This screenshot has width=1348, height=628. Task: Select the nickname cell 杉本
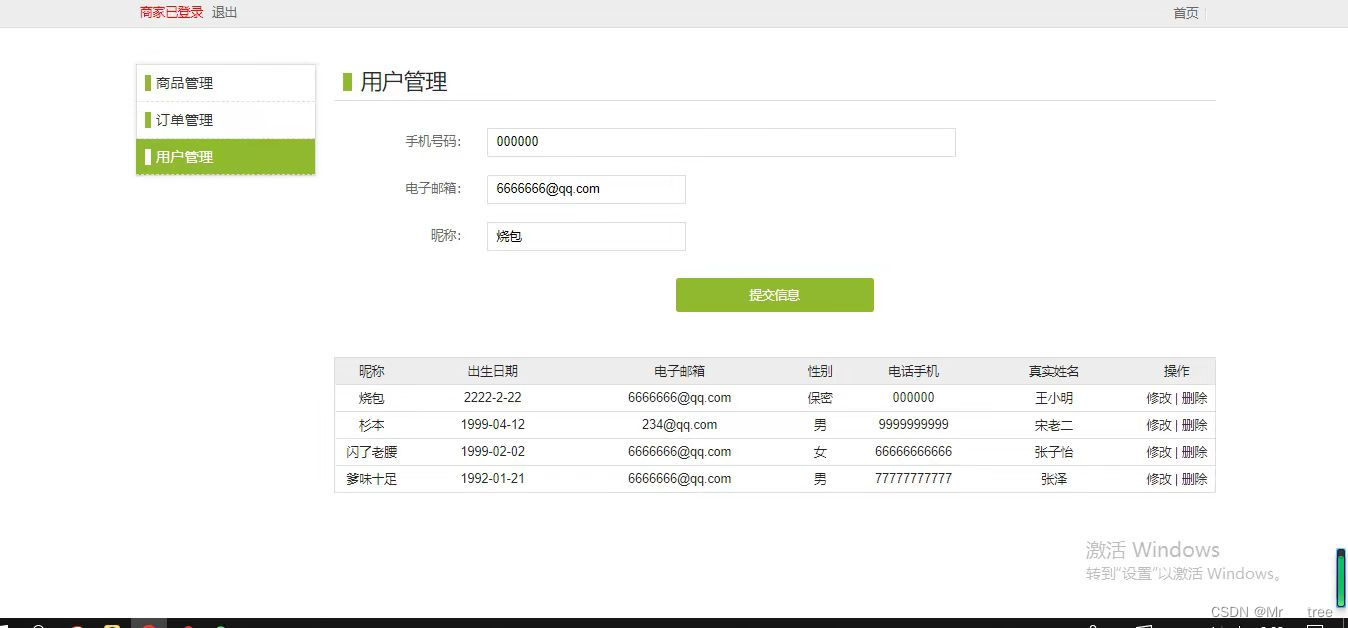[x=372, y=425]
